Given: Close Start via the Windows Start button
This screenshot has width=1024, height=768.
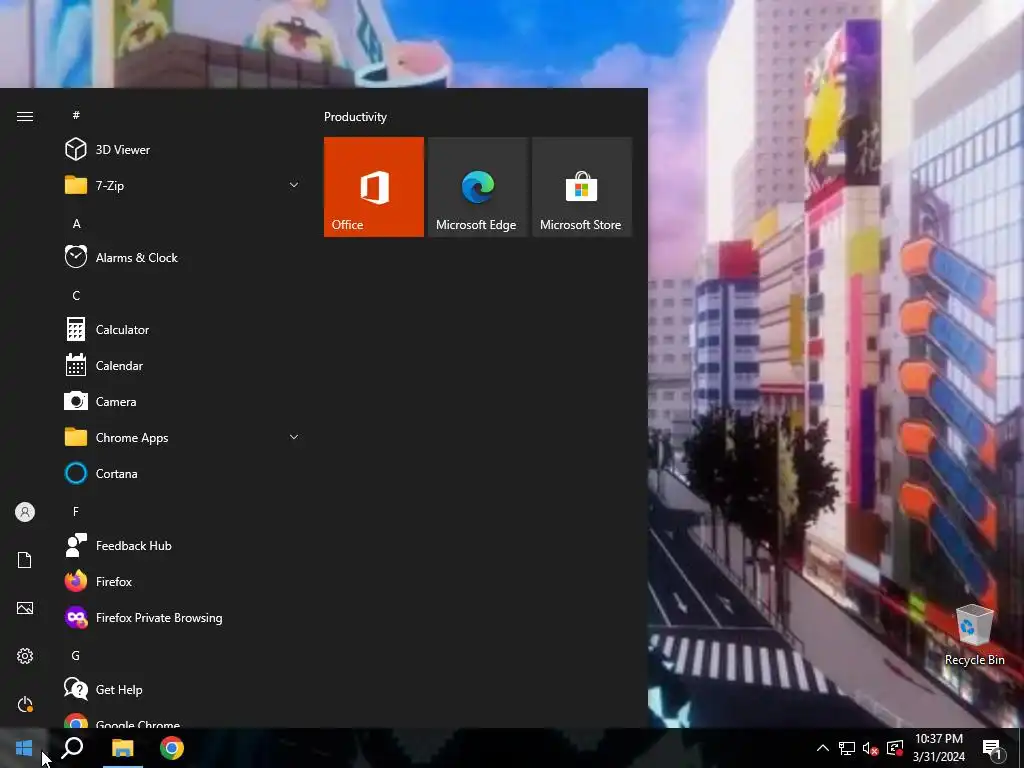Looking at the screenshot, I should click(24, 748).
